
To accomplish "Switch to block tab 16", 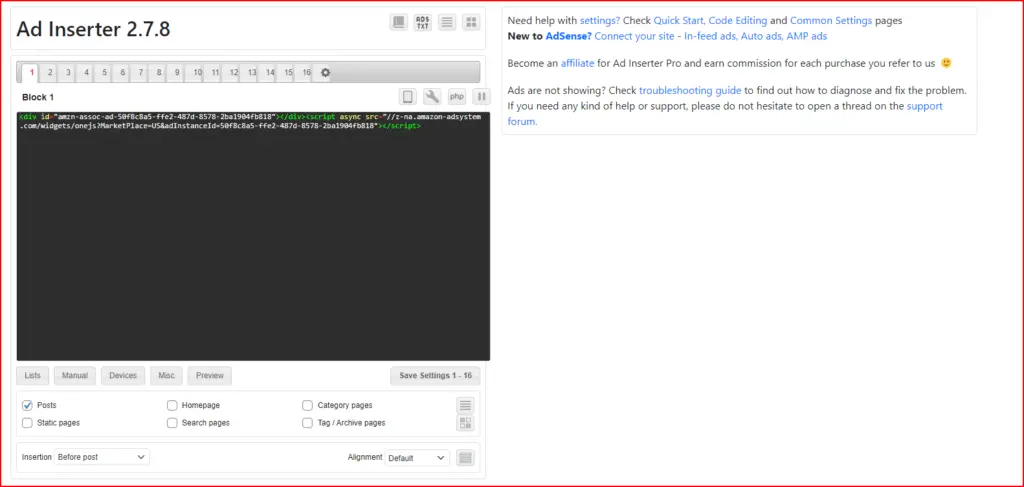I will tap(307, 73).
